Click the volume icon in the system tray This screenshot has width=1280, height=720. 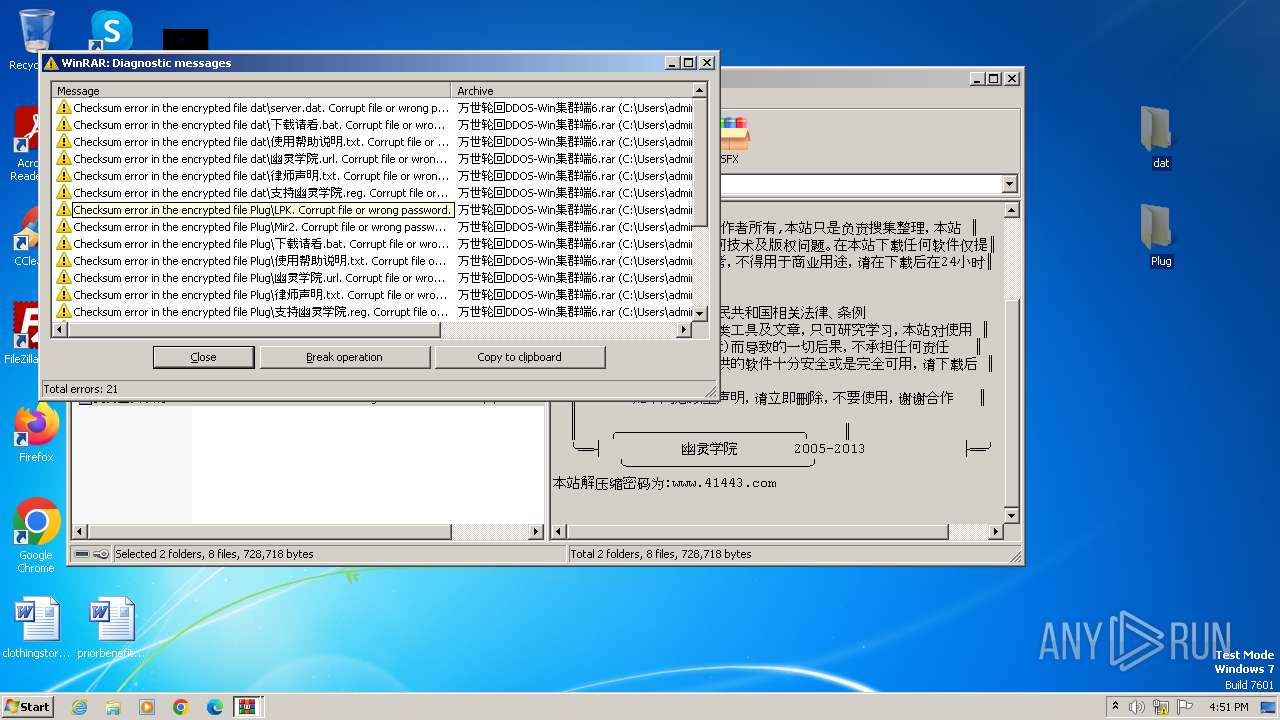click(1138, 706)
